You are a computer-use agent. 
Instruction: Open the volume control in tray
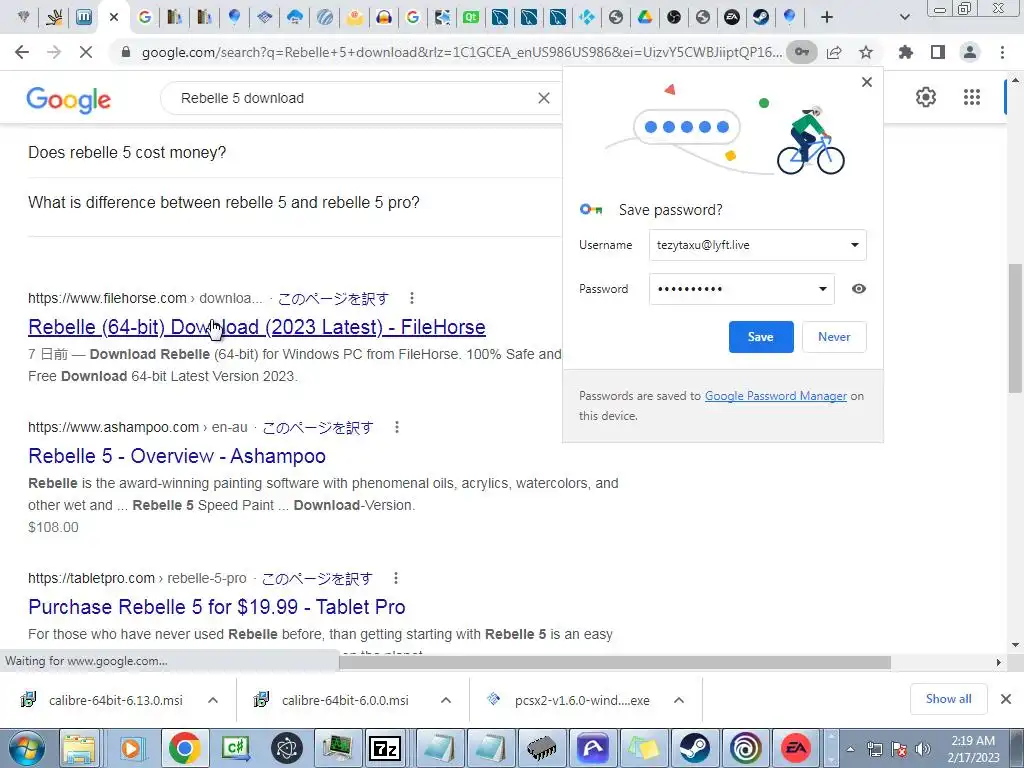pos(922,749)
